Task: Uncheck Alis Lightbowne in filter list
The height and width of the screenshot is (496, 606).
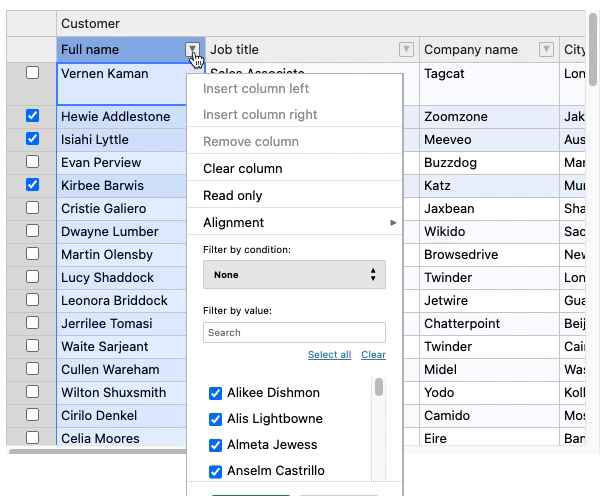Action: (x=215, y=419)
